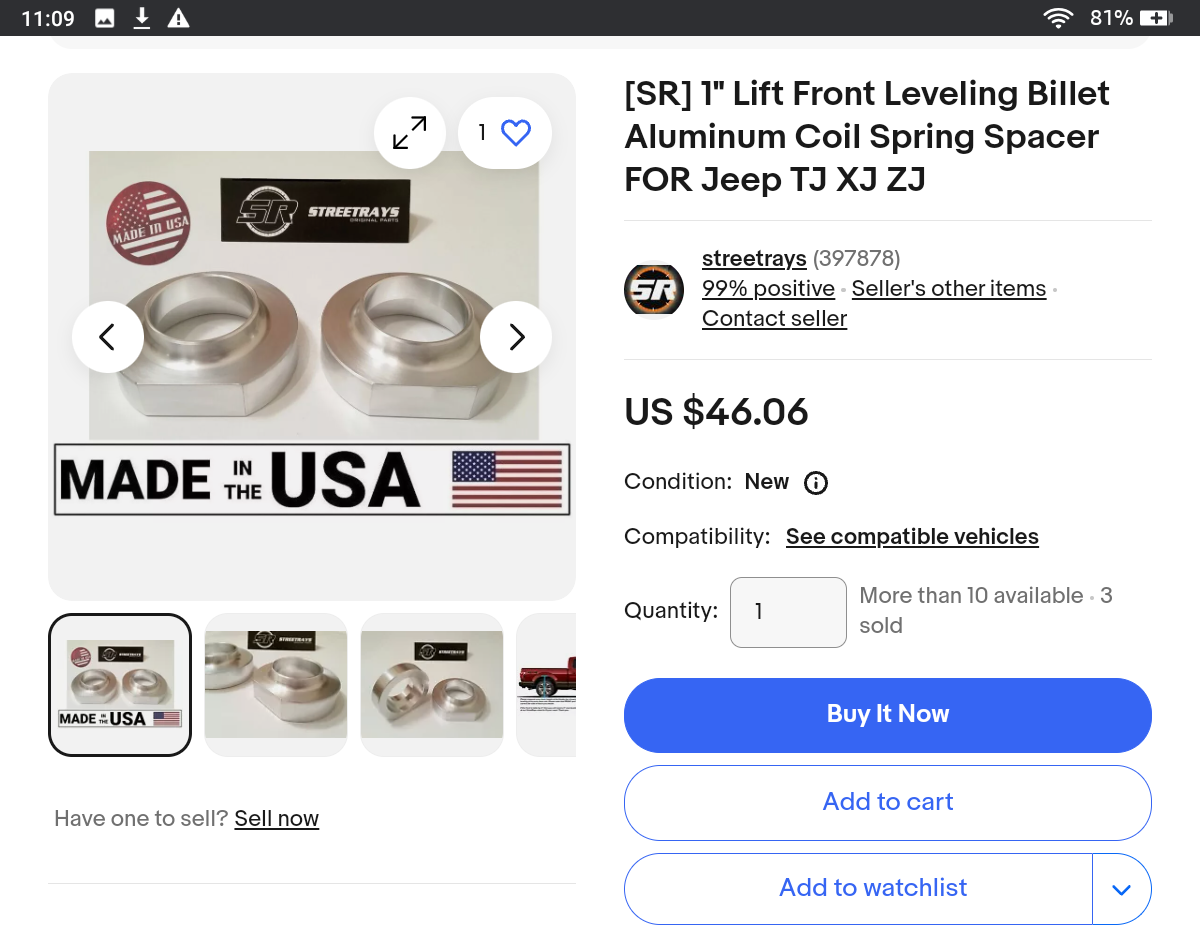Screen dimensions: 1200x936
Task: Tap the streetrays seller logo avatar
Action: tap(653, 290)
